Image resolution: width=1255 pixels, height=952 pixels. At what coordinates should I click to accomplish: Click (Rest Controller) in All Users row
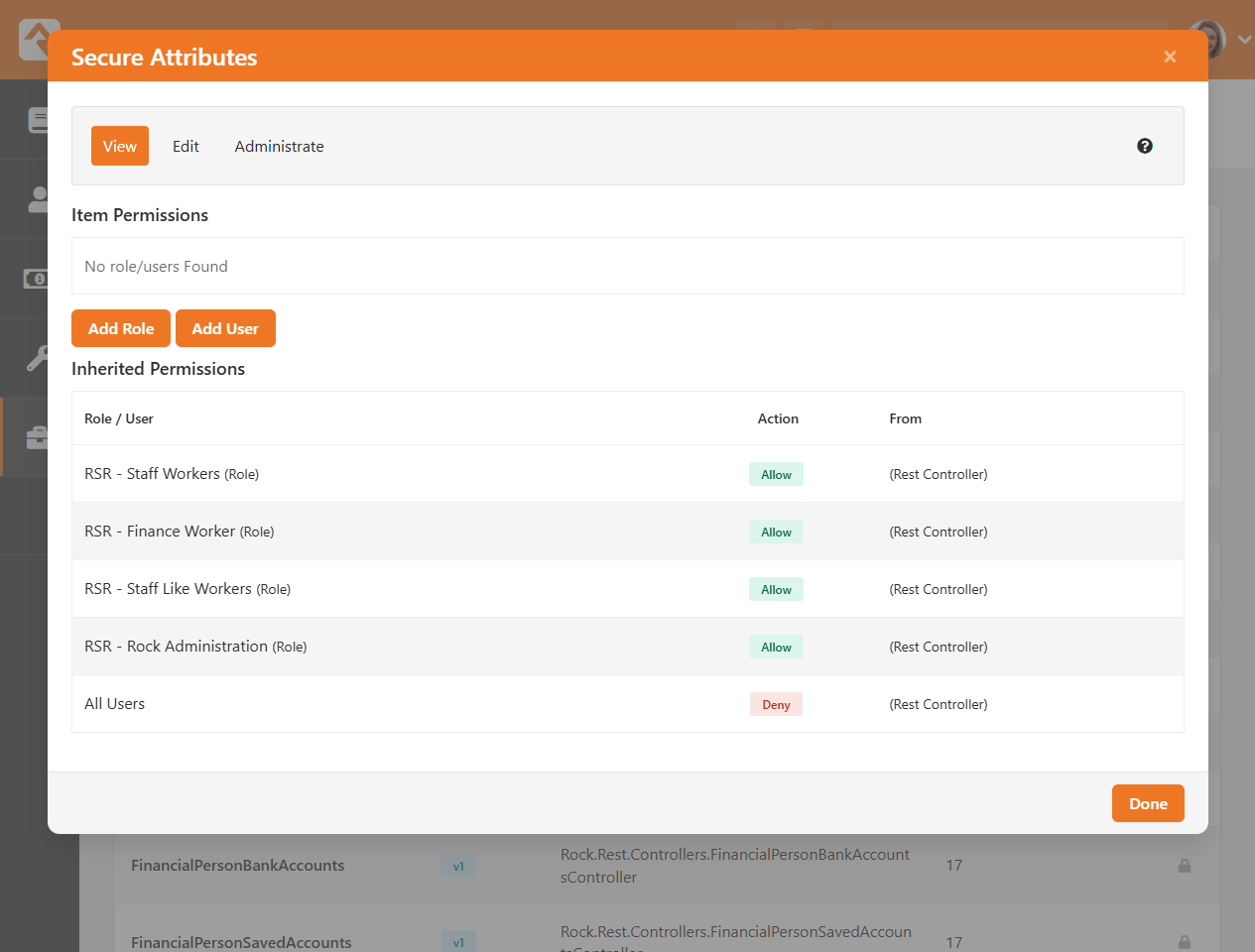pyautogui.click(x=939, y=704)
